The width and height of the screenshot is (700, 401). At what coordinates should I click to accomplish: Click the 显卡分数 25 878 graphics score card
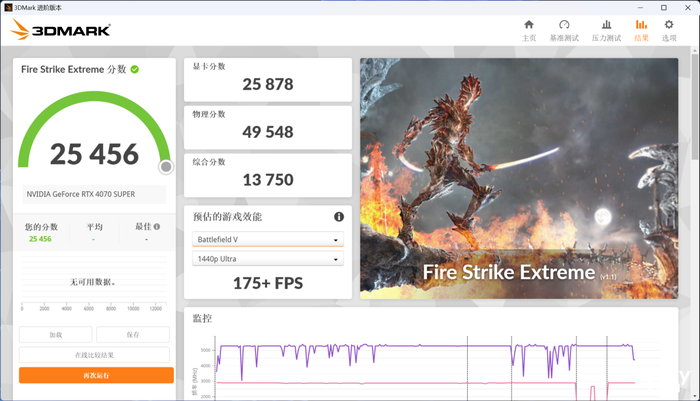pyautogui.click(x=268, y=80)
